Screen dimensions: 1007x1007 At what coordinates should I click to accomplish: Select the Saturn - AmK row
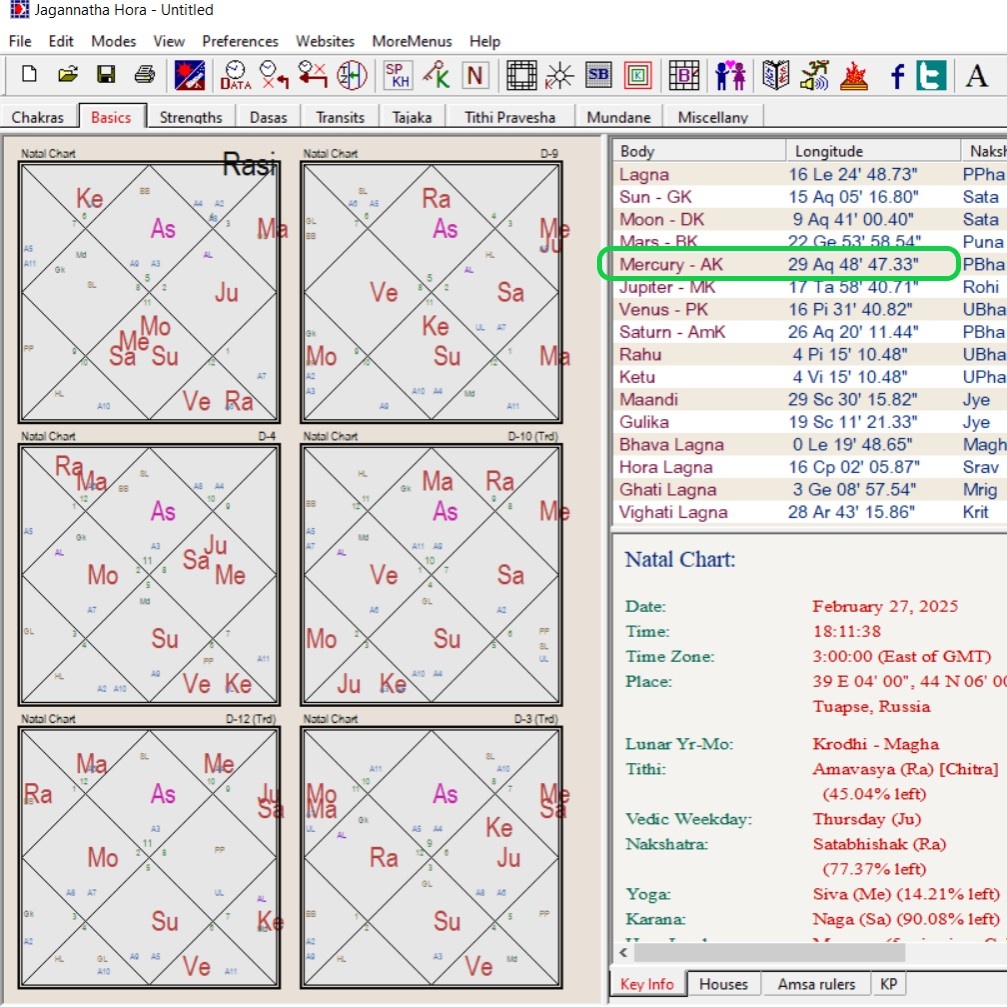809,331
